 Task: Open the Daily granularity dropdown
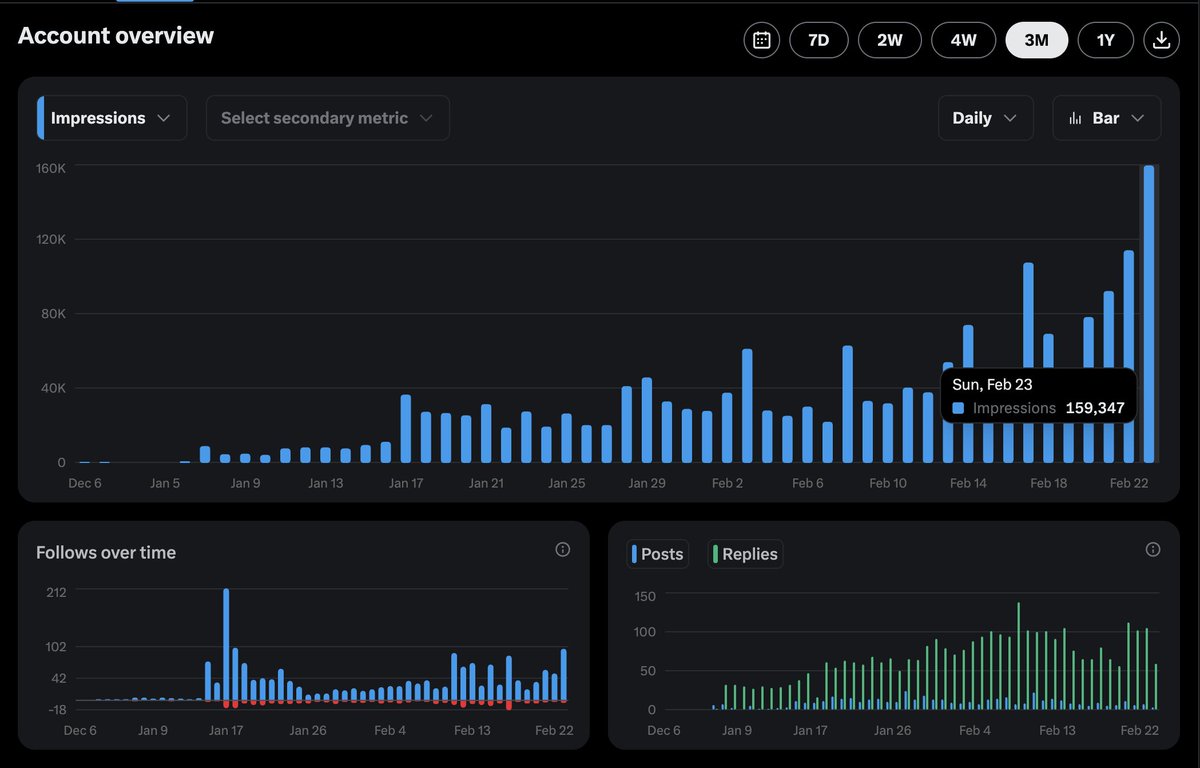(985, 118)
